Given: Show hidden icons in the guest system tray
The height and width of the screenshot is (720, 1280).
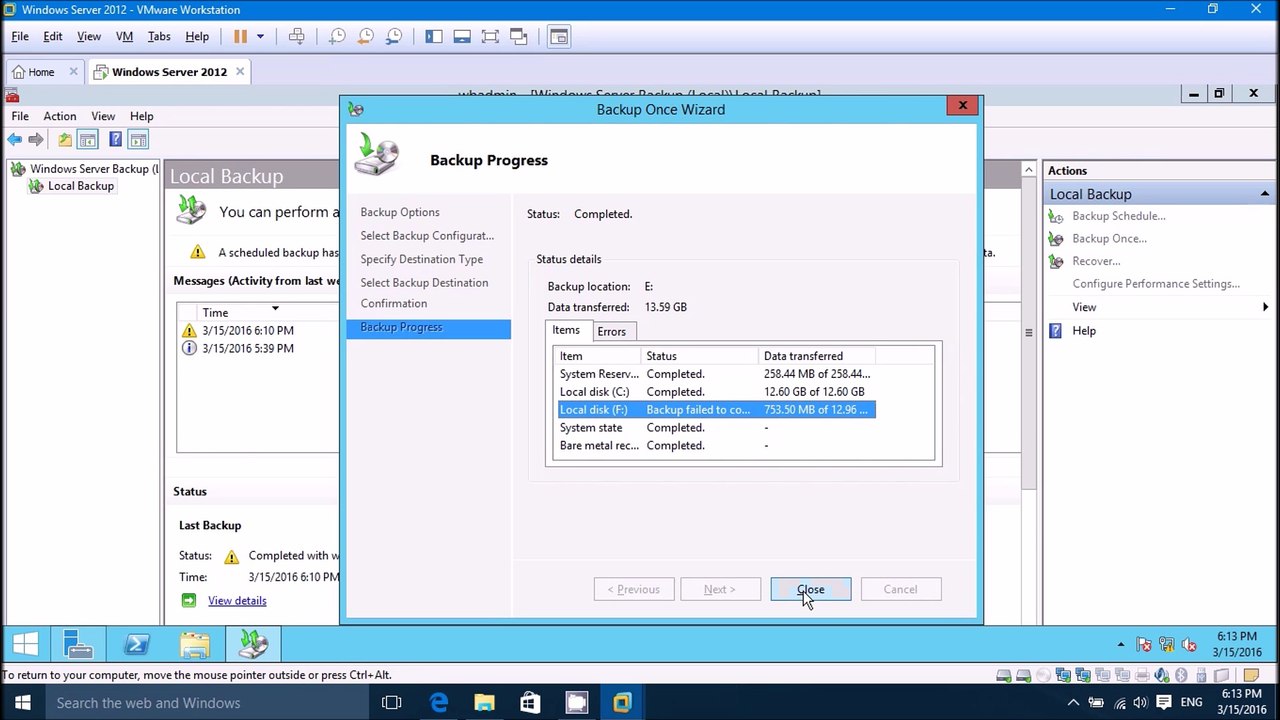Looking at the screenshot, I should (1121, 645).
